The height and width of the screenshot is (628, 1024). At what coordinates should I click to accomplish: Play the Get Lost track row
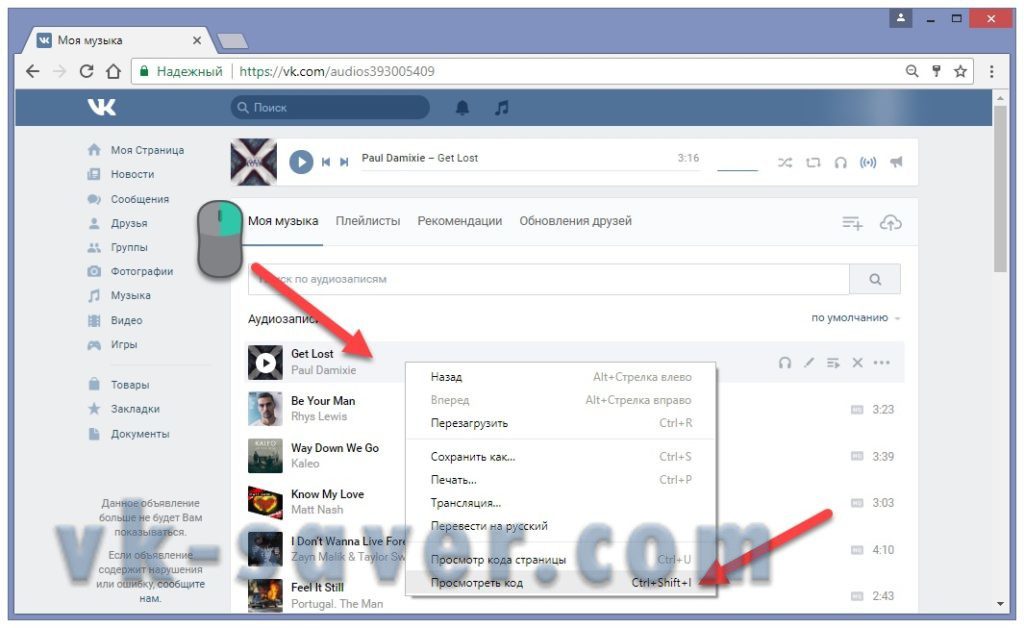coord(265,362)
